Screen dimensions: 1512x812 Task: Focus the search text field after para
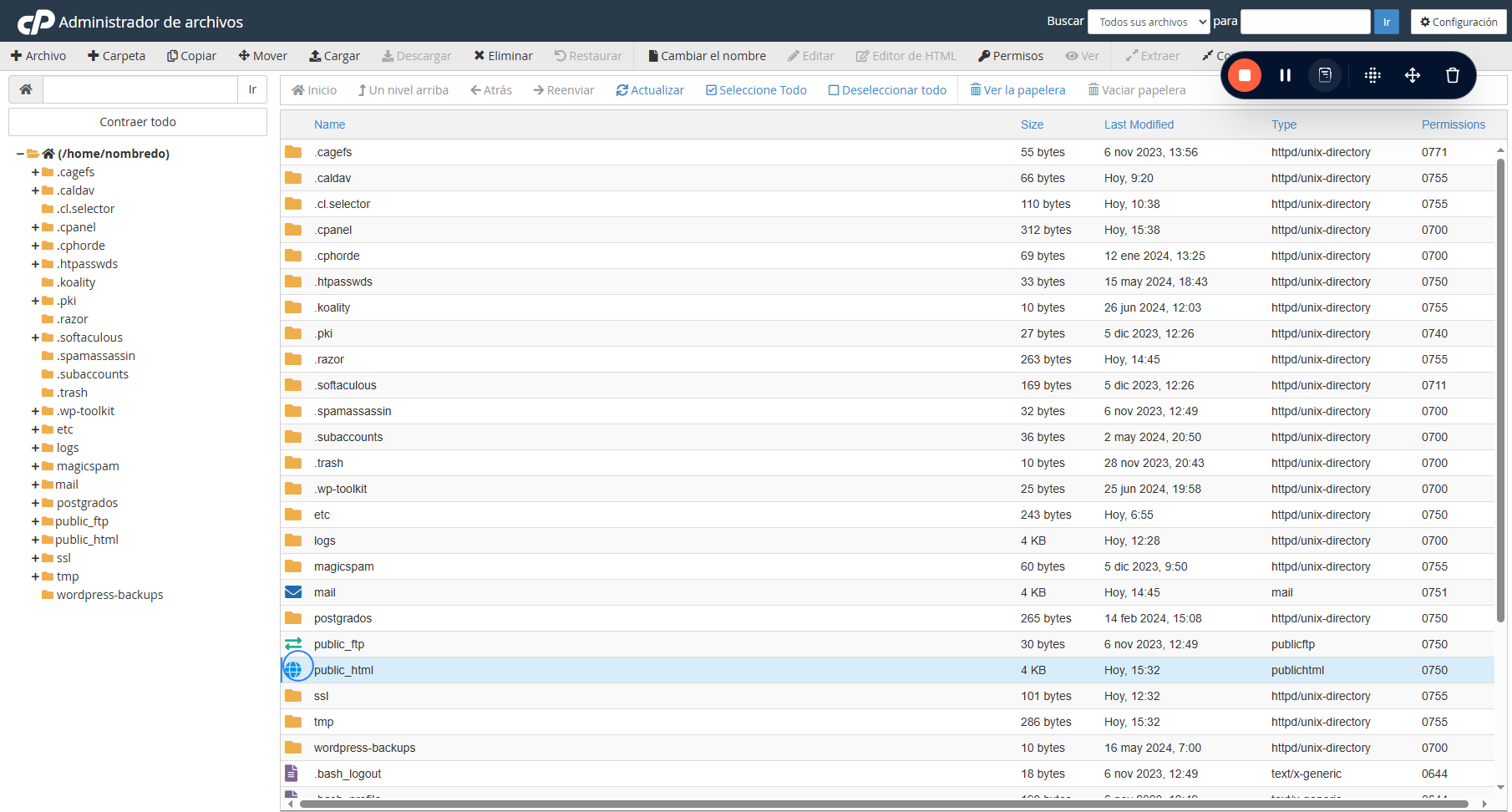[x=1306, y=22]
